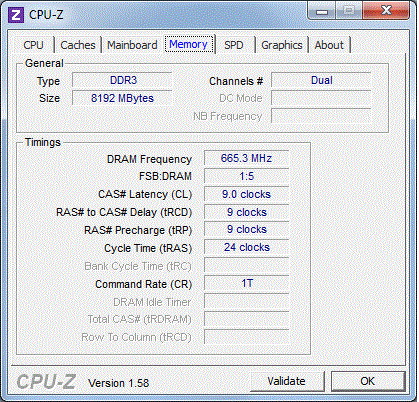Image resolution: width=419 pixels, height=402 pixels.
Task: Click the Memory tab
Action: (x=188, y=44)
